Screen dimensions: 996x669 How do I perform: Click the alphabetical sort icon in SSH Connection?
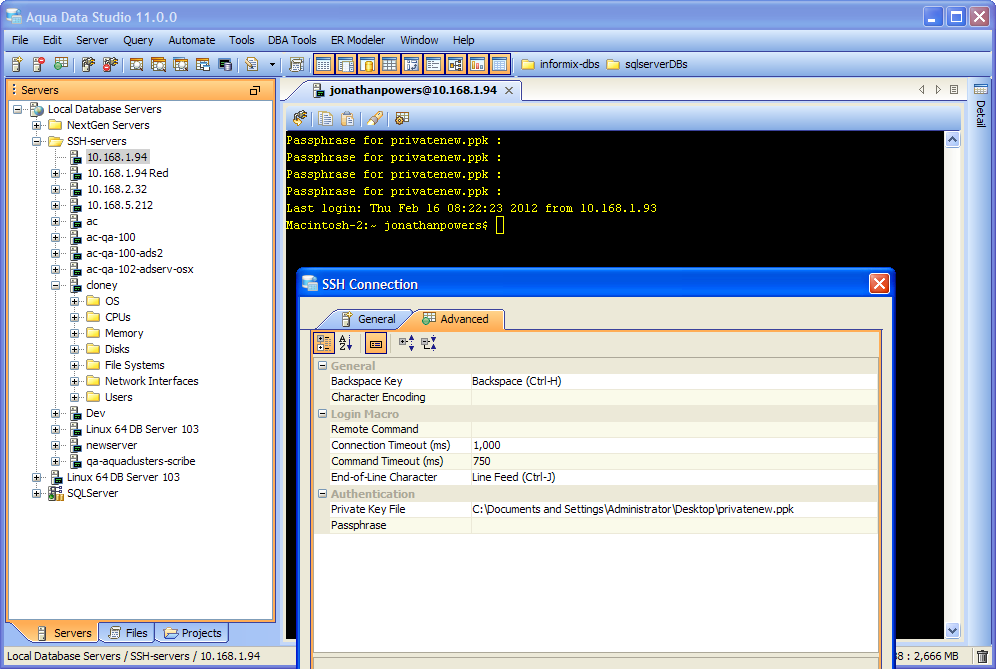click(346, 343)
